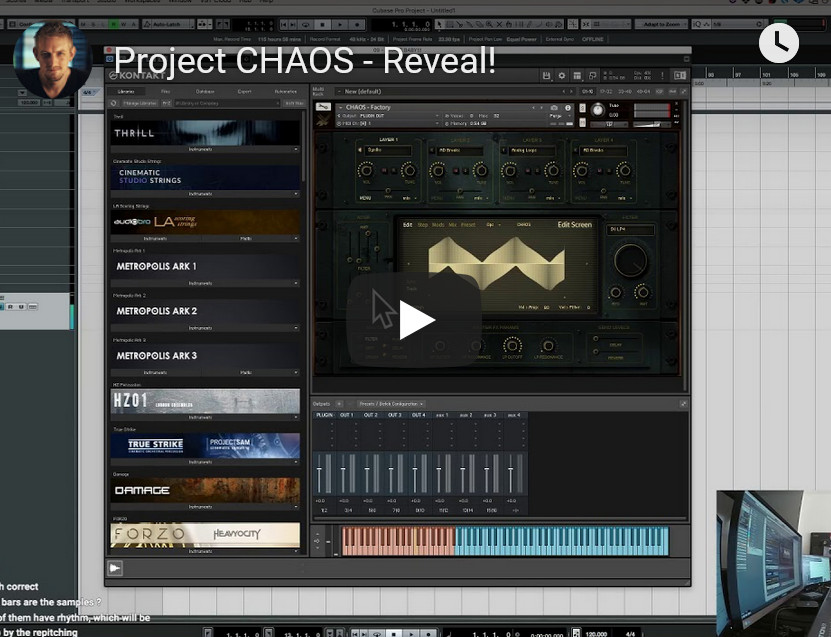Open the Preset page in CHAOS display
The width and height of the screenshot is (831, 637).
tap(468, 225)
